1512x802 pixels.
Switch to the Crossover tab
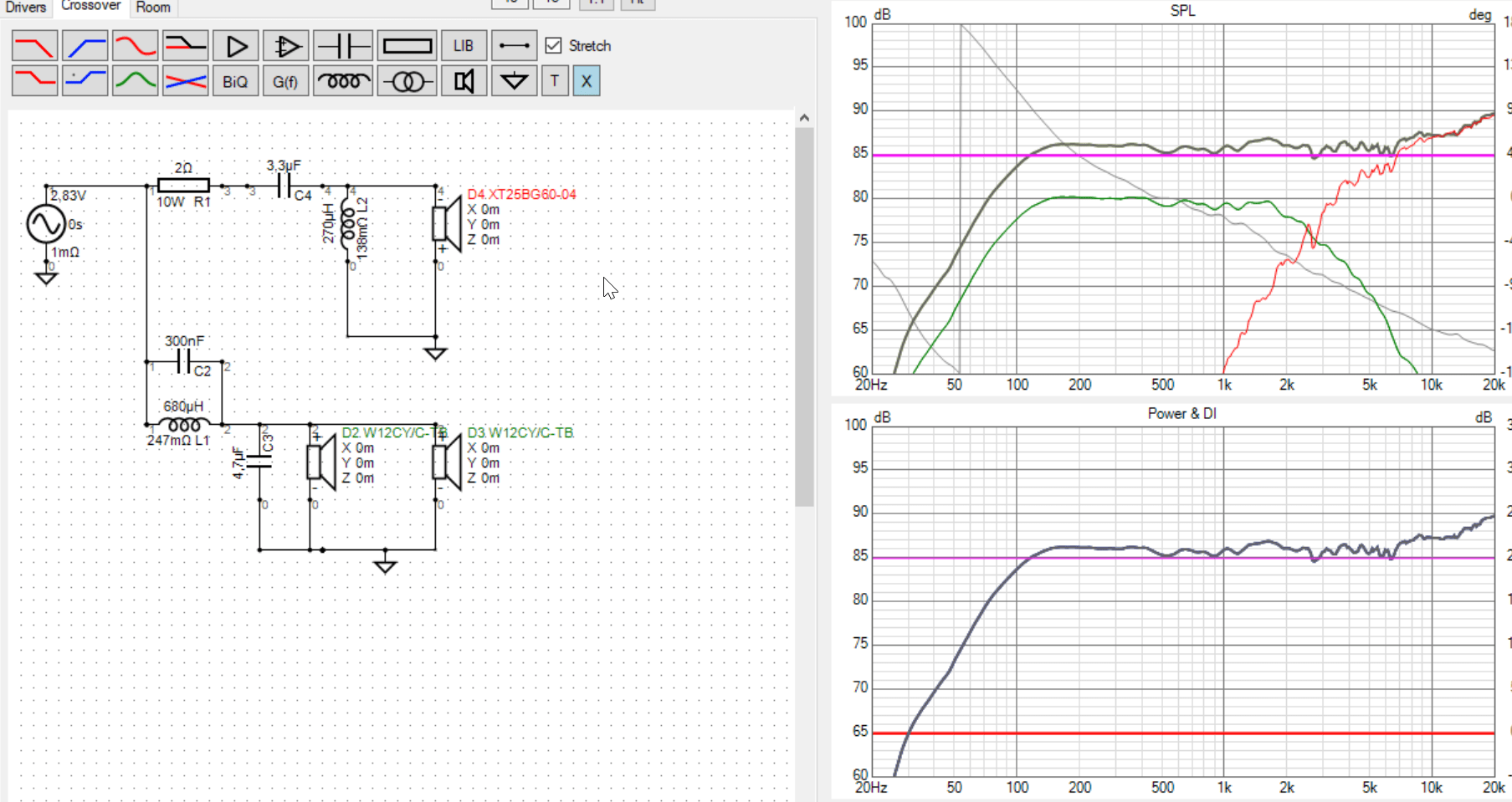point(91,7)
